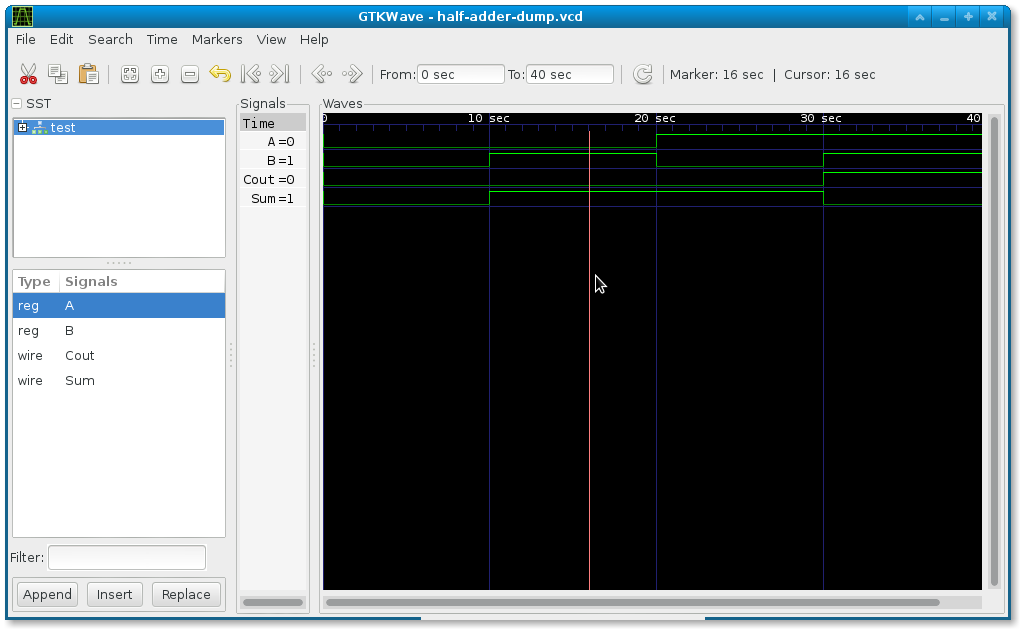Click the Replace button

[x=186, y=595]
